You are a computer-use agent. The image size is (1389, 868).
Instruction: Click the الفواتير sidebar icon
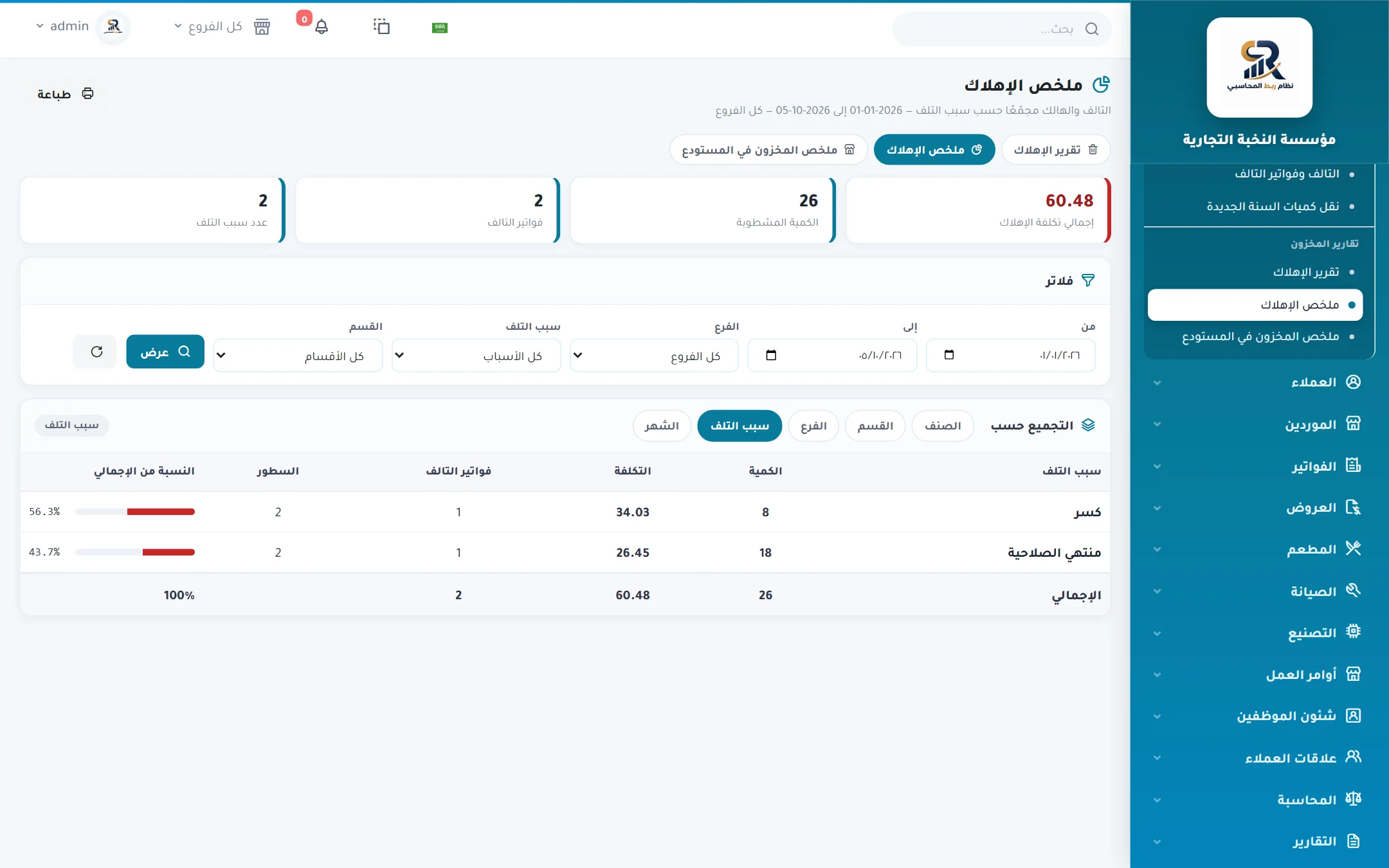[x=1353, y=466]
